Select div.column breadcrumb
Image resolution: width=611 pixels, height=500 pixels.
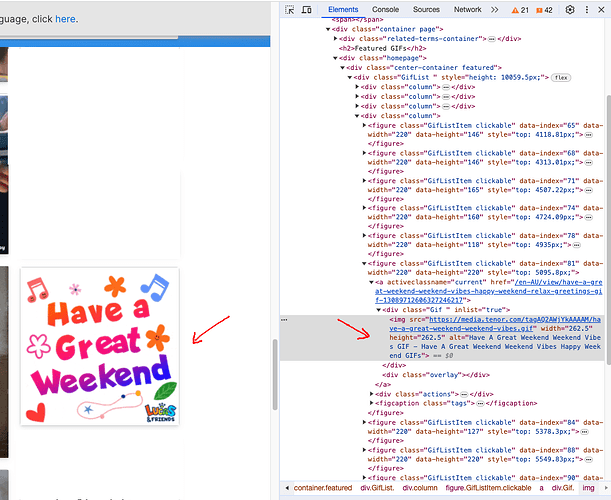[420, 488]
